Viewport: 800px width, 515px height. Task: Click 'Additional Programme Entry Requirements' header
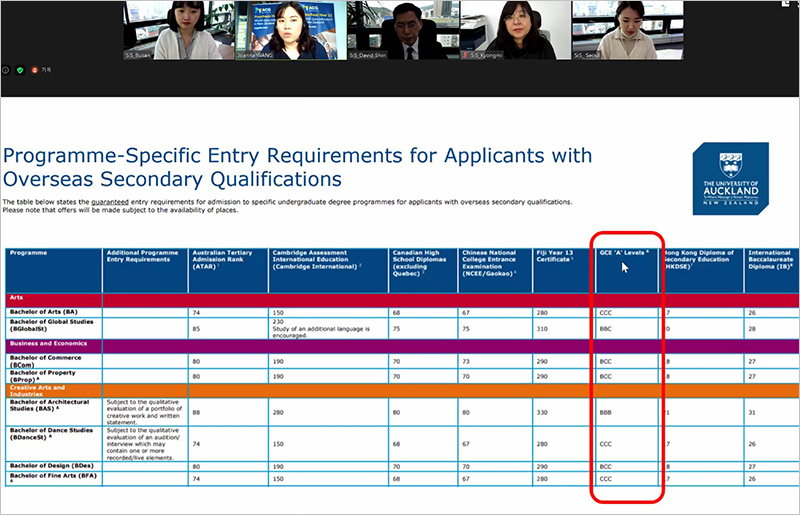[145, 271]
